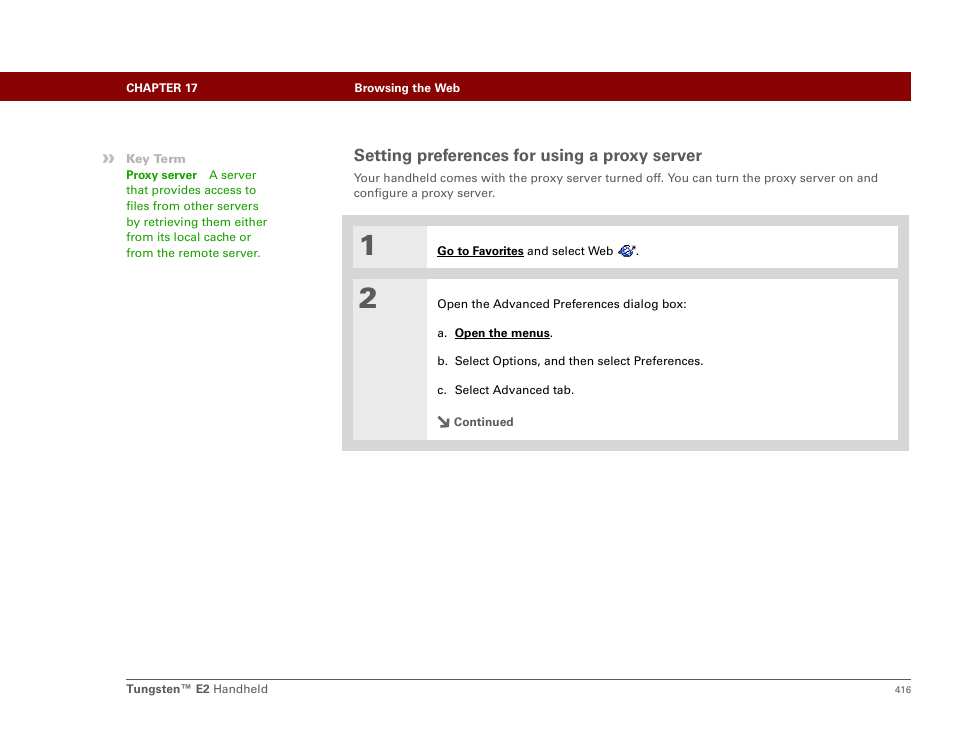Viewport: 954px width, 738px height.
Task: Follow the 'Open the menus' link
Action: tap(502, 333)
